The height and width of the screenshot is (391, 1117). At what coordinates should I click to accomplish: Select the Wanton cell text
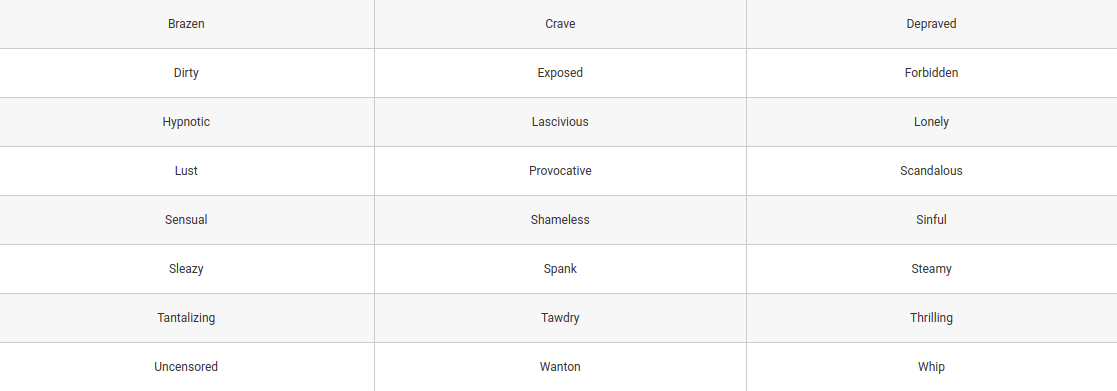560,367
